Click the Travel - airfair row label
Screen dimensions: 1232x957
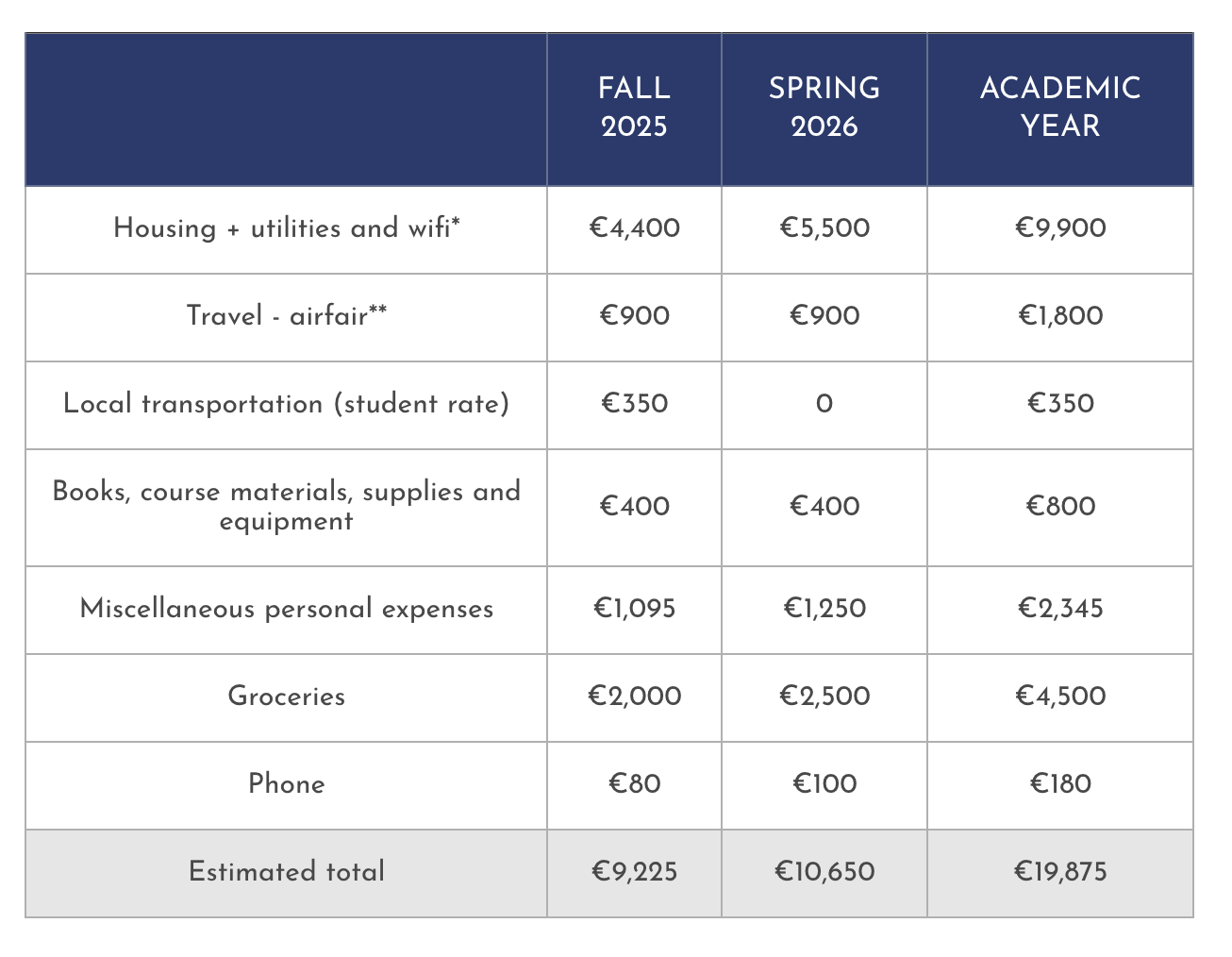pyautogui.click(x=286, y=315)
